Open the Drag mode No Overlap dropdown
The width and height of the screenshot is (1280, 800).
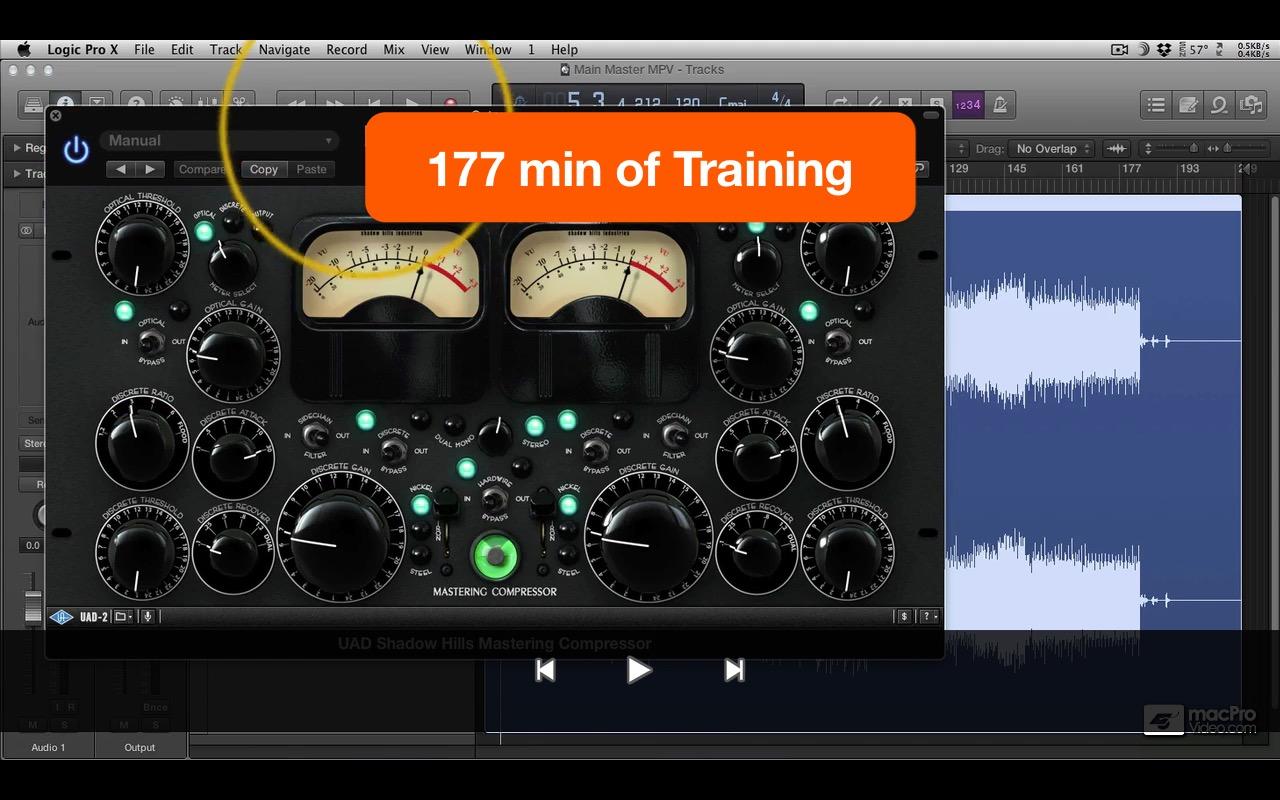[1052, 149]
